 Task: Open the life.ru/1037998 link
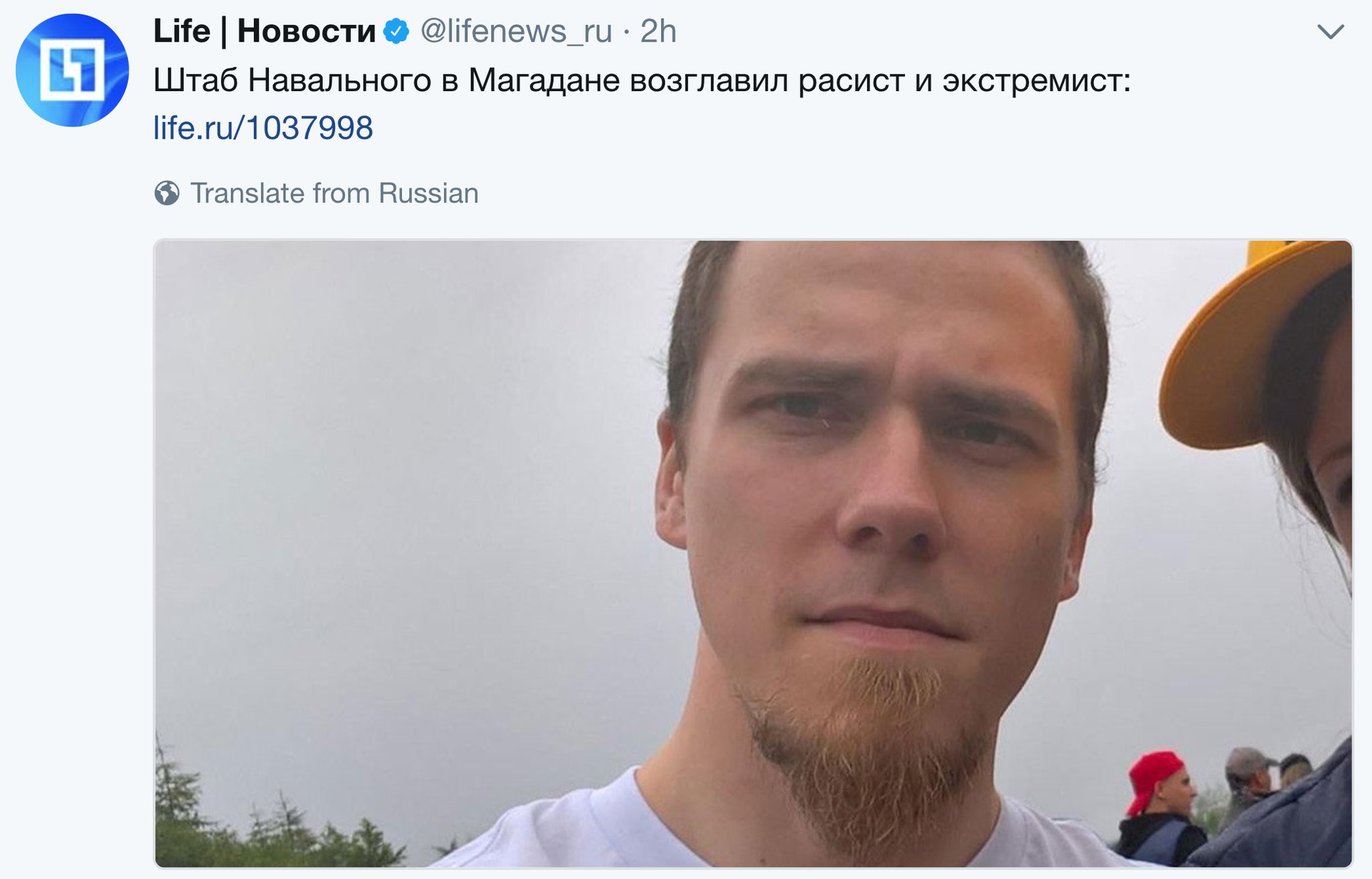click(x=263, y=127)
